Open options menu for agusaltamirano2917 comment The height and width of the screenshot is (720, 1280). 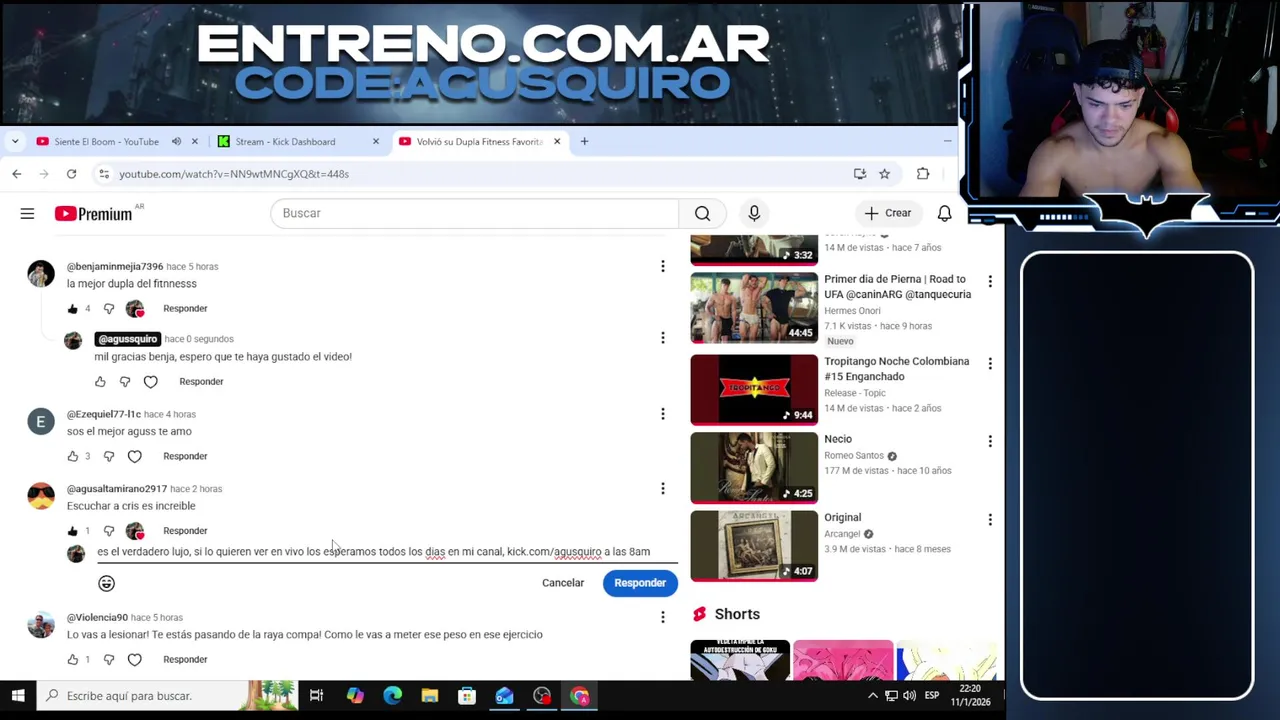click(x=662, y=488)
